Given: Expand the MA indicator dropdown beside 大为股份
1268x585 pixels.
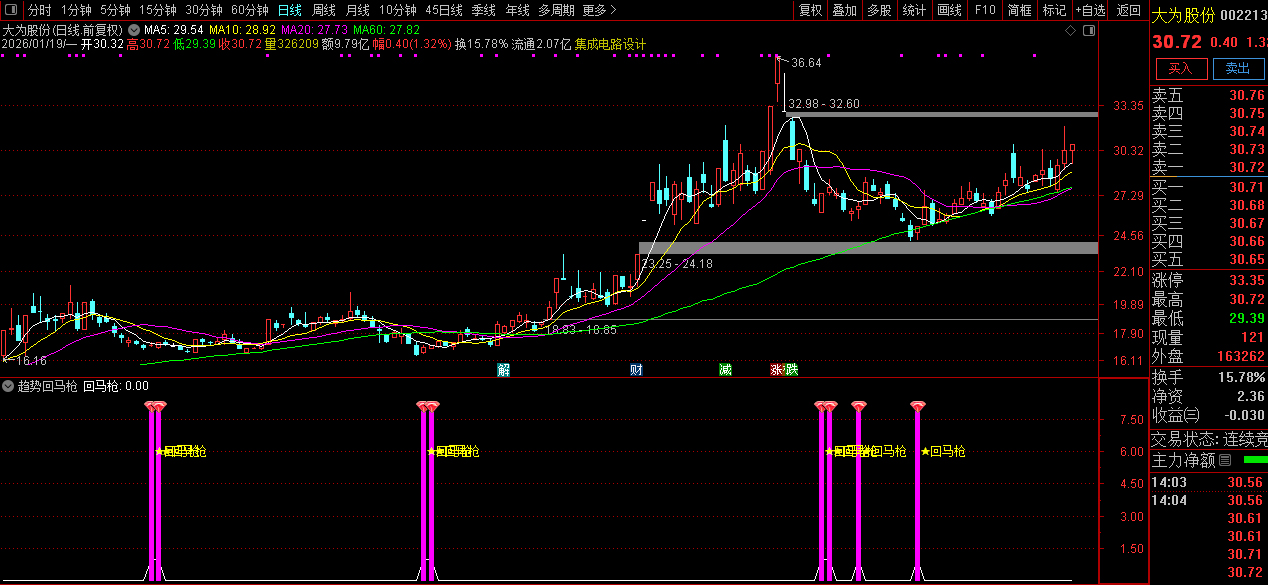Looking at the screenshot, I should [134, 30].
